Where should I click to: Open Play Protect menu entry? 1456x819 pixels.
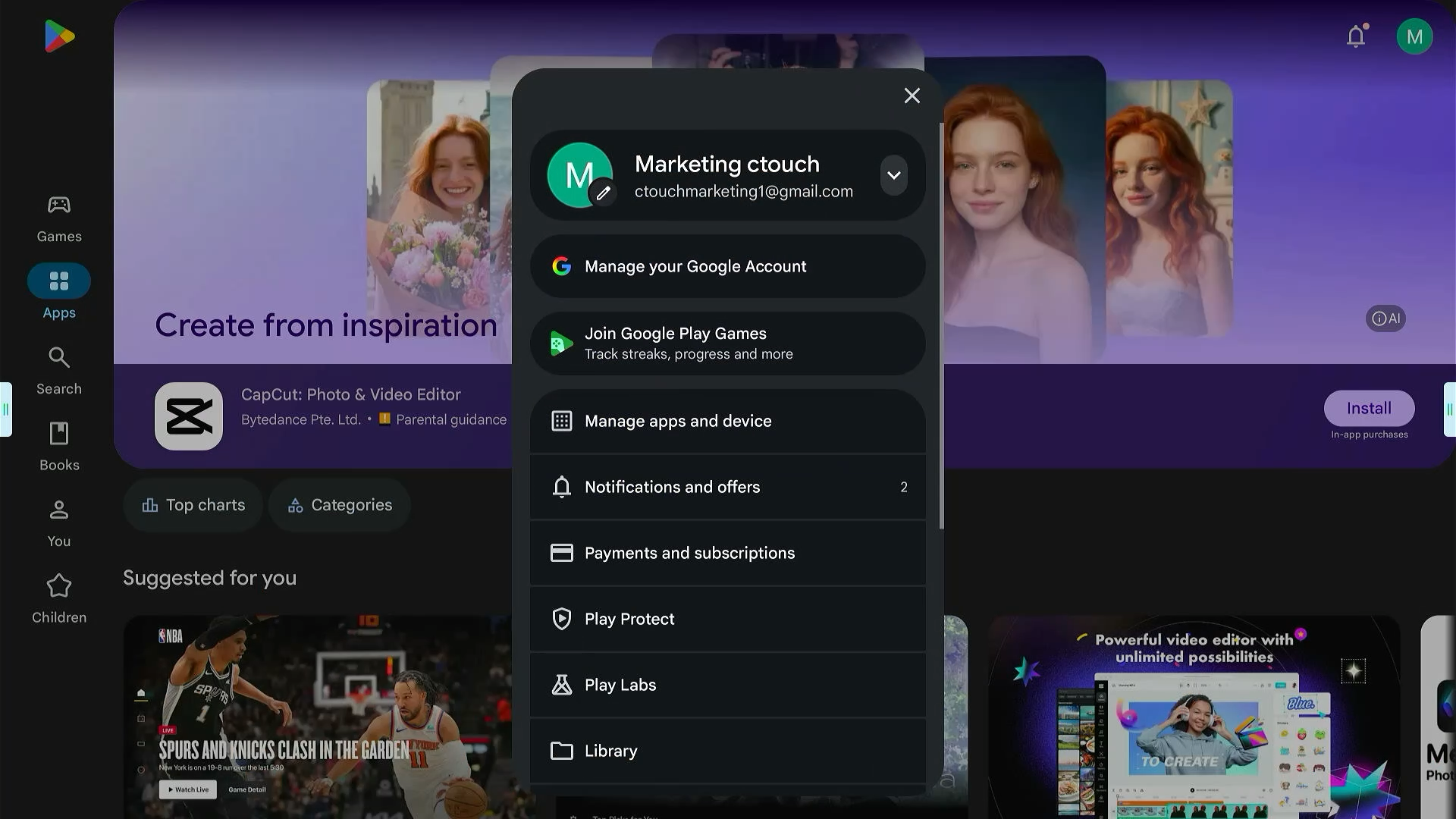(x=727, y=619)
